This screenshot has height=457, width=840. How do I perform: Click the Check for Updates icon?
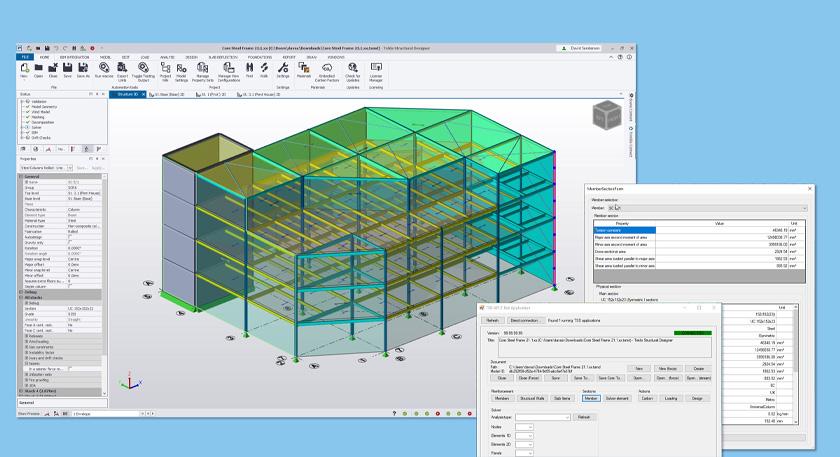(353, 67)
